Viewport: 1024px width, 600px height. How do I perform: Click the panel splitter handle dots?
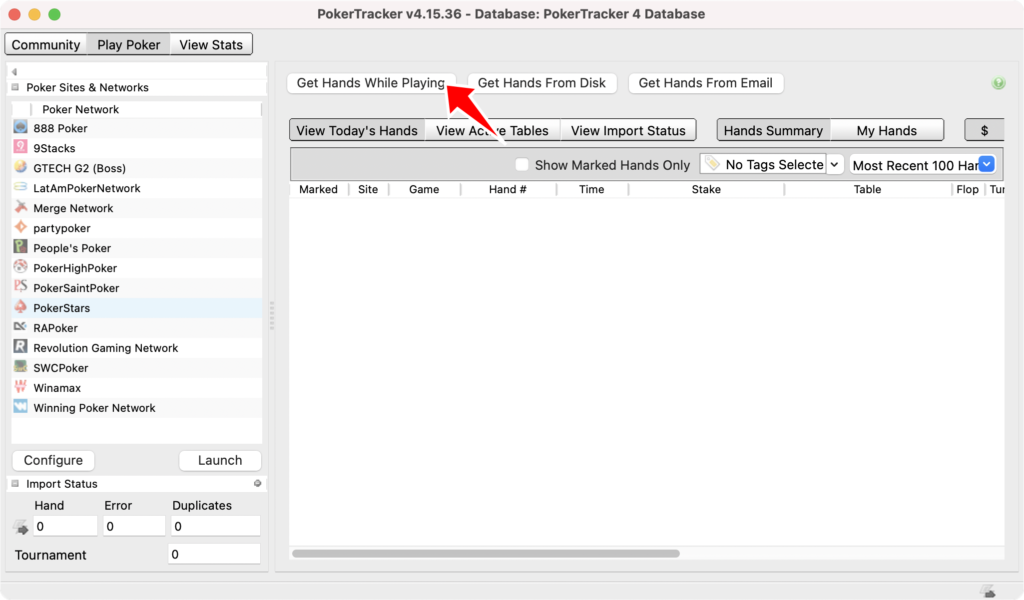271,315
